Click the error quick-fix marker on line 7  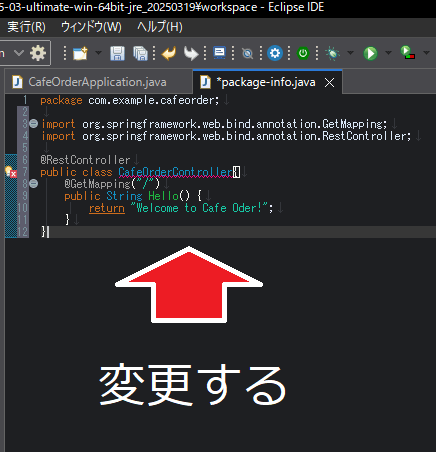point(11,172)
